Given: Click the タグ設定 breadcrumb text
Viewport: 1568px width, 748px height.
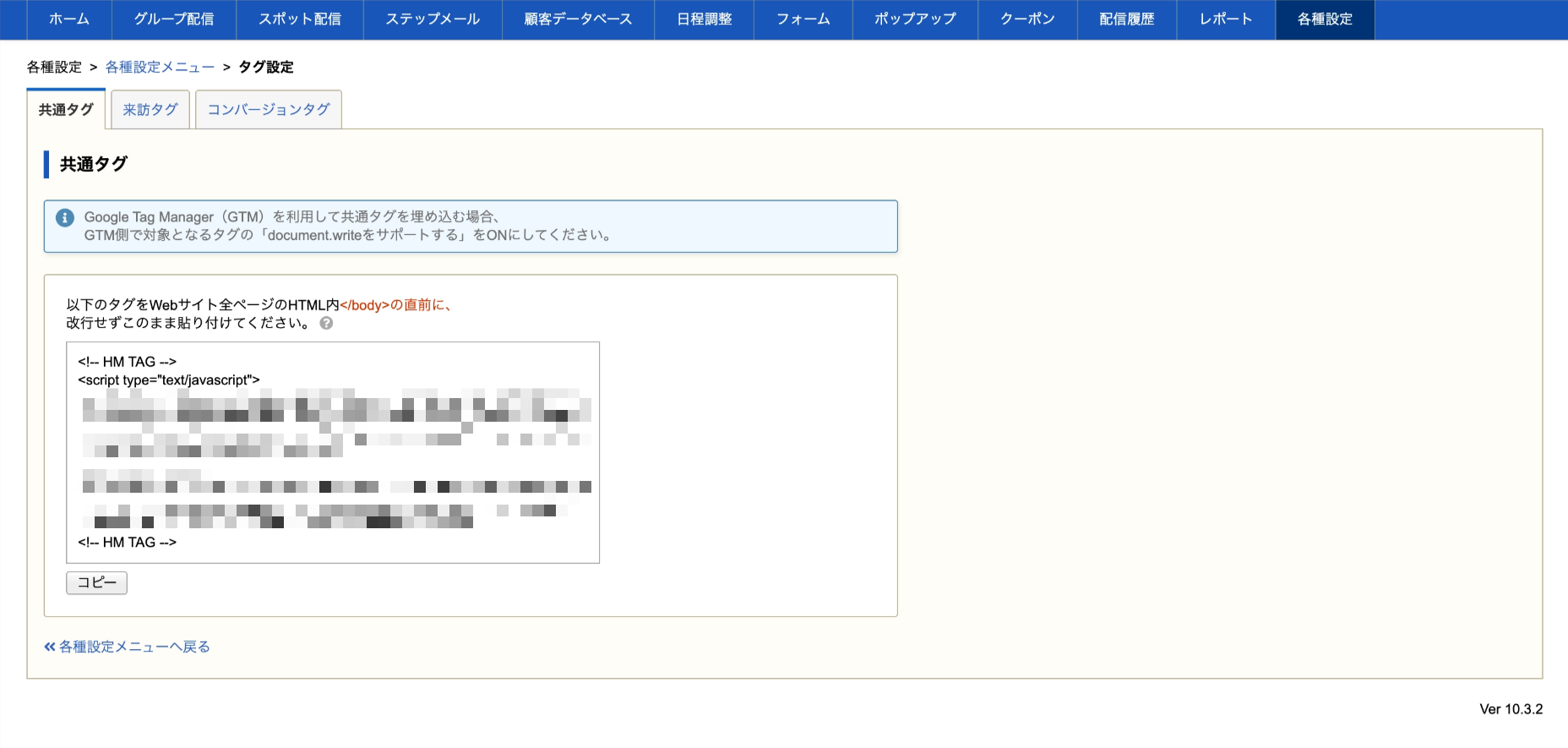Looking at the screenshot, I should tap(266, 67).
